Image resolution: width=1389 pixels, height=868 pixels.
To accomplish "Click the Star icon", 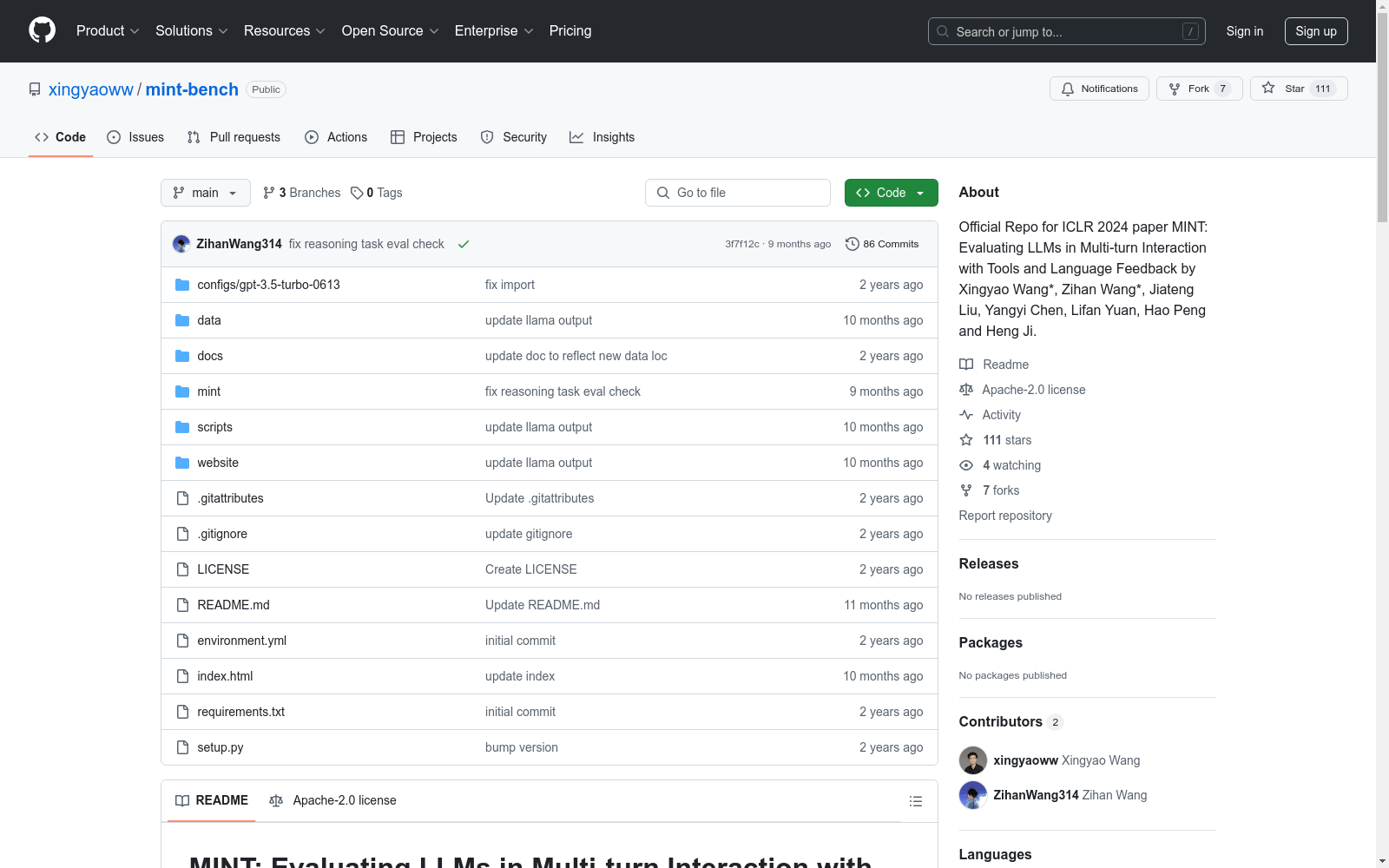I will click(1268, 89).
